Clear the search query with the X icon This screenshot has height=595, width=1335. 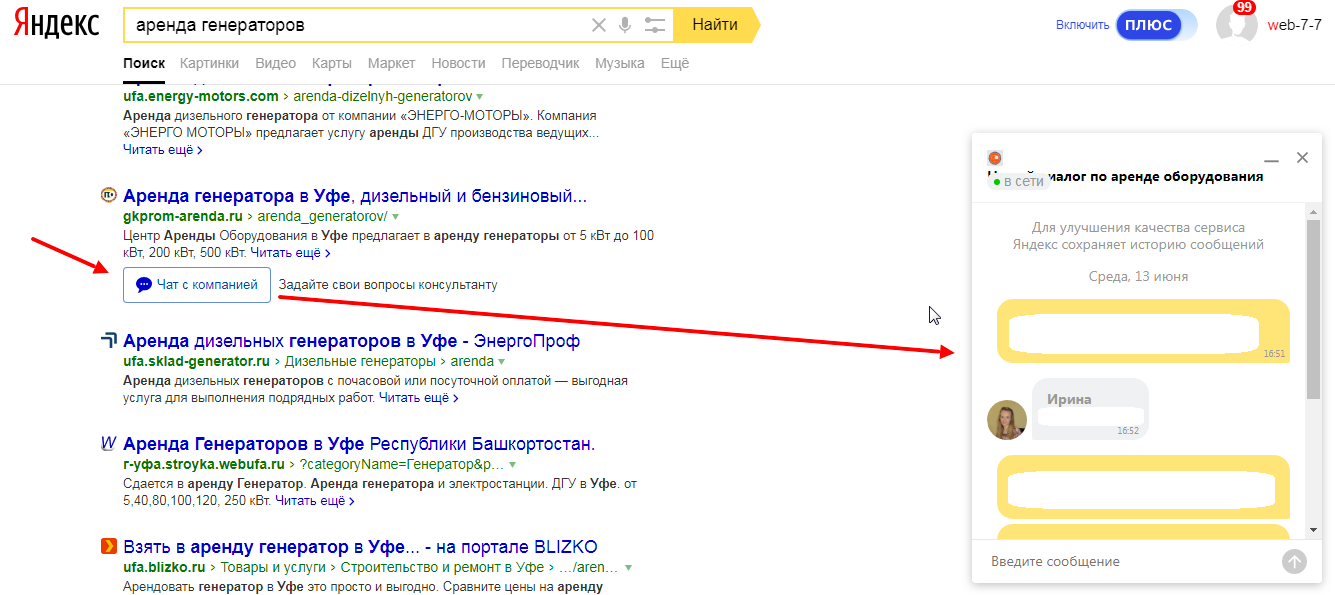(x=599, y=25)
